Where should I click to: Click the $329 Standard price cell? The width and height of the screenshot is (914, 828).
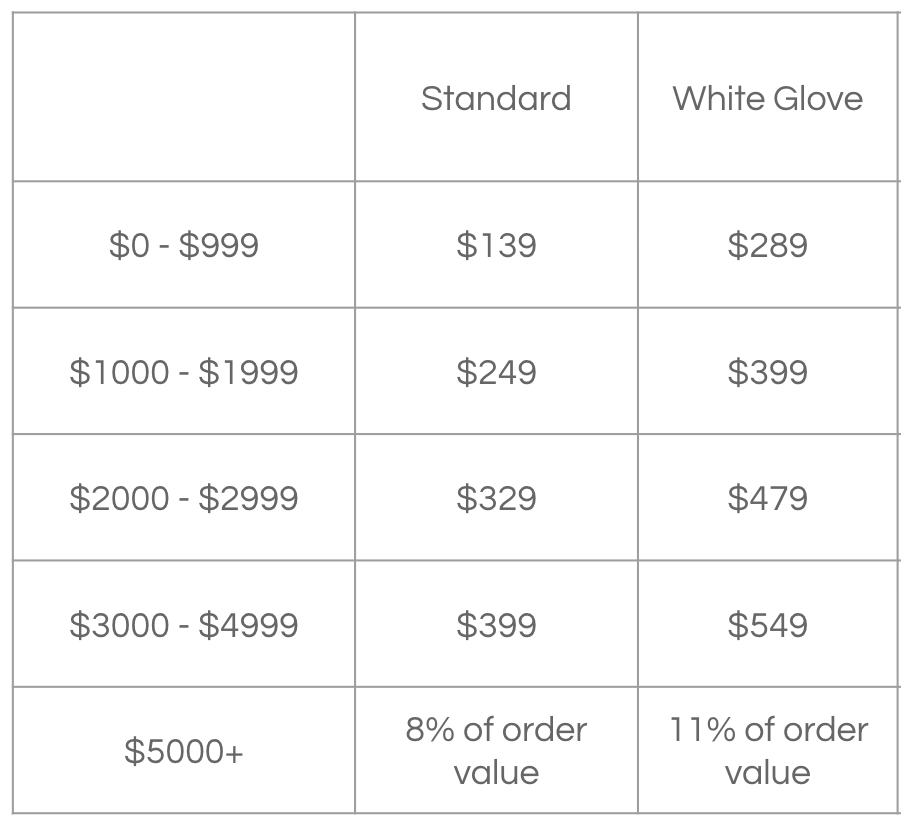(x=496, y=498)
